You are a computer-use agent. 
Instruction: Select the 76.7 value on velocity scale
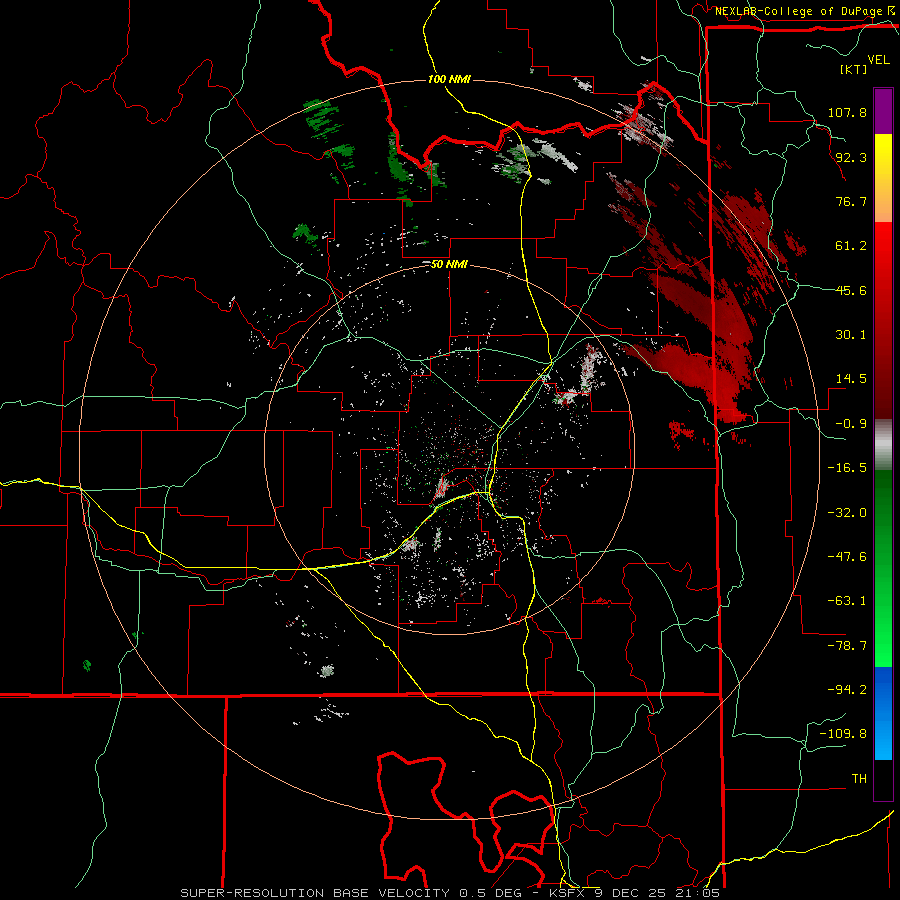[851, 201]
